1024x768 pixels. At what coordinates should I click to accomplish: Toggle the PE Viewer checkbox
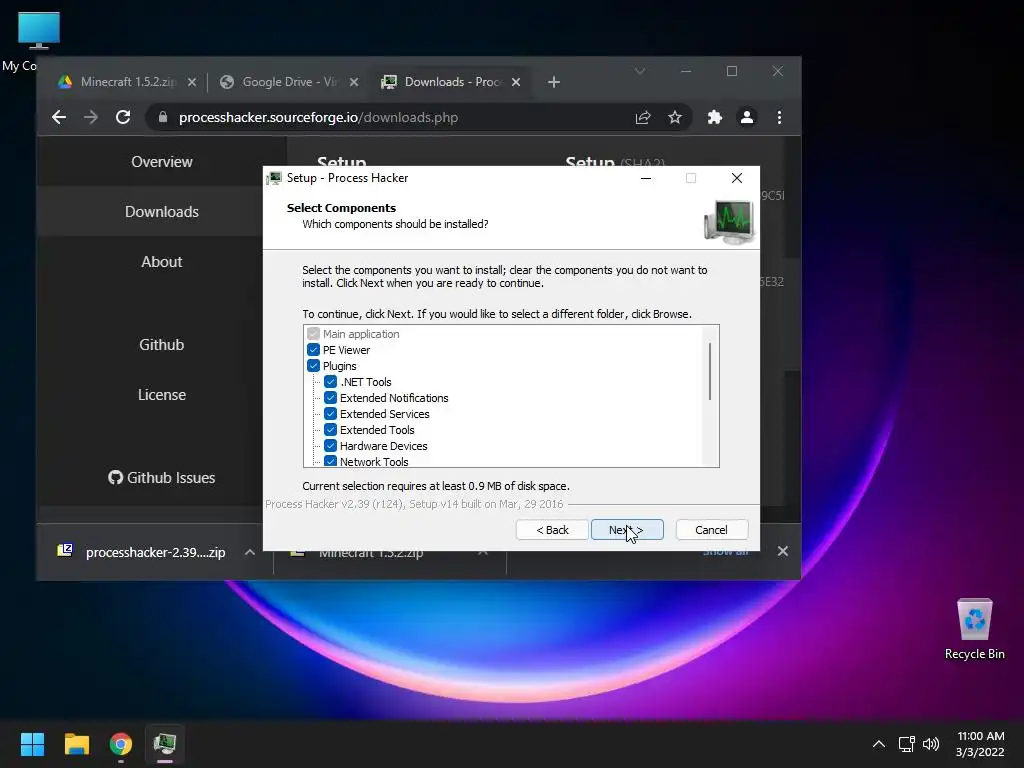[313, 350]
